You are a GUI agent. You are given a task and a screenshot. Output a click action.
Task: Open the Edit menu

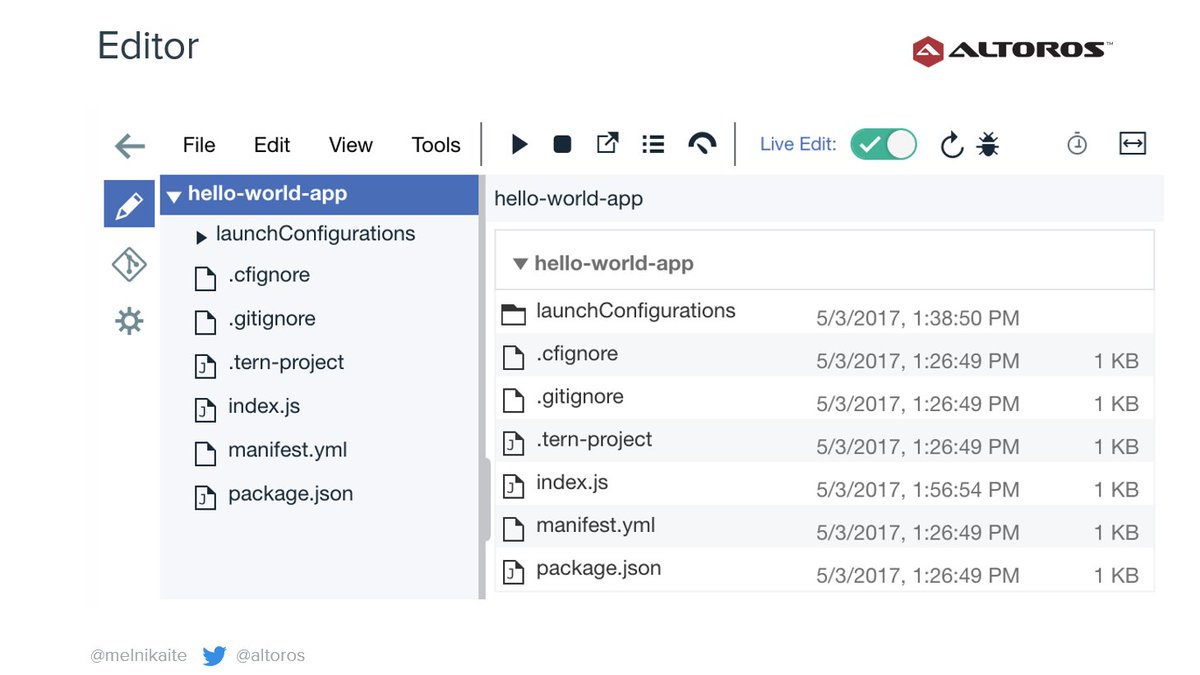[x=272, y=145]
